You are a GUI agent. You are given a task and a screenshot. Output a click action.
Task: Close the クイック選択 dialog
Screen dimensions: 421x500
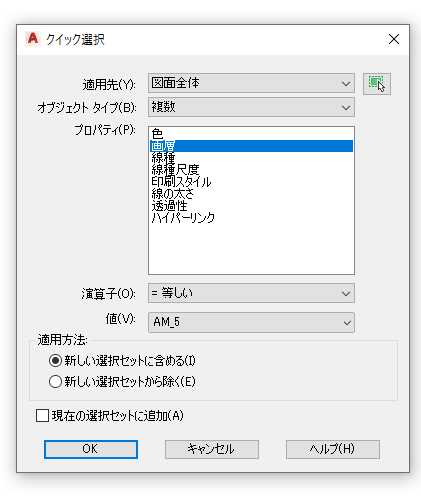[x=394, y=39]
